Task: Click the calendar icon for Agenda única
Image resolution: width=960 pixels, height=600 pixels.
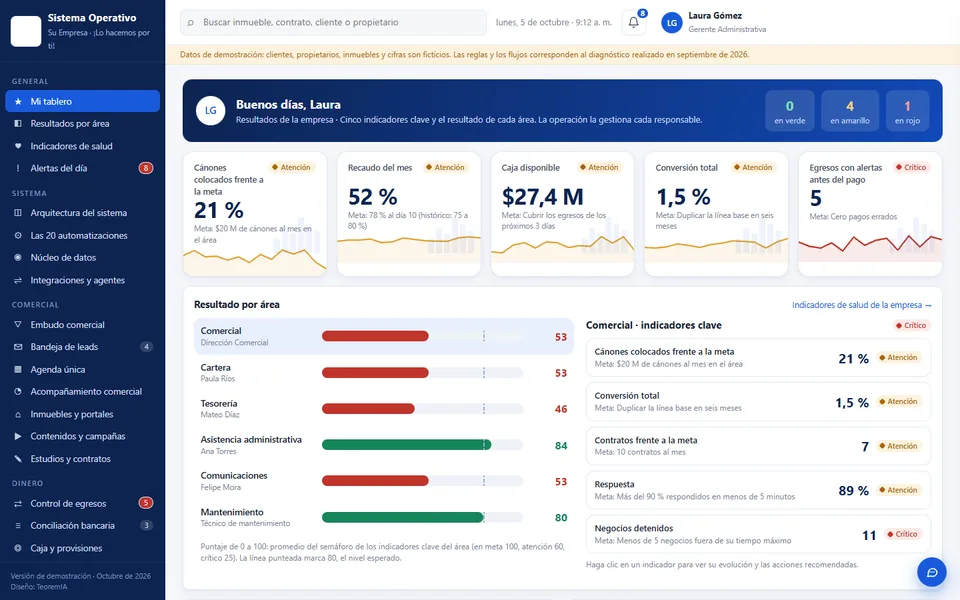Action: pos(18,369)
